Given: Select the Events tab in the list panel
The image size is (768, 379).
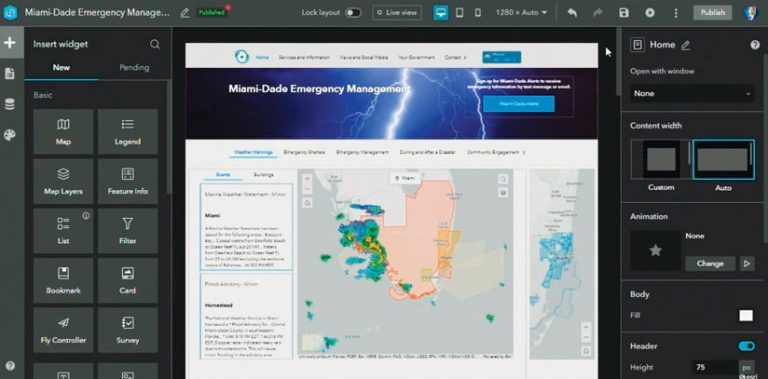Looking at the screenshot, I should [223, 175].
